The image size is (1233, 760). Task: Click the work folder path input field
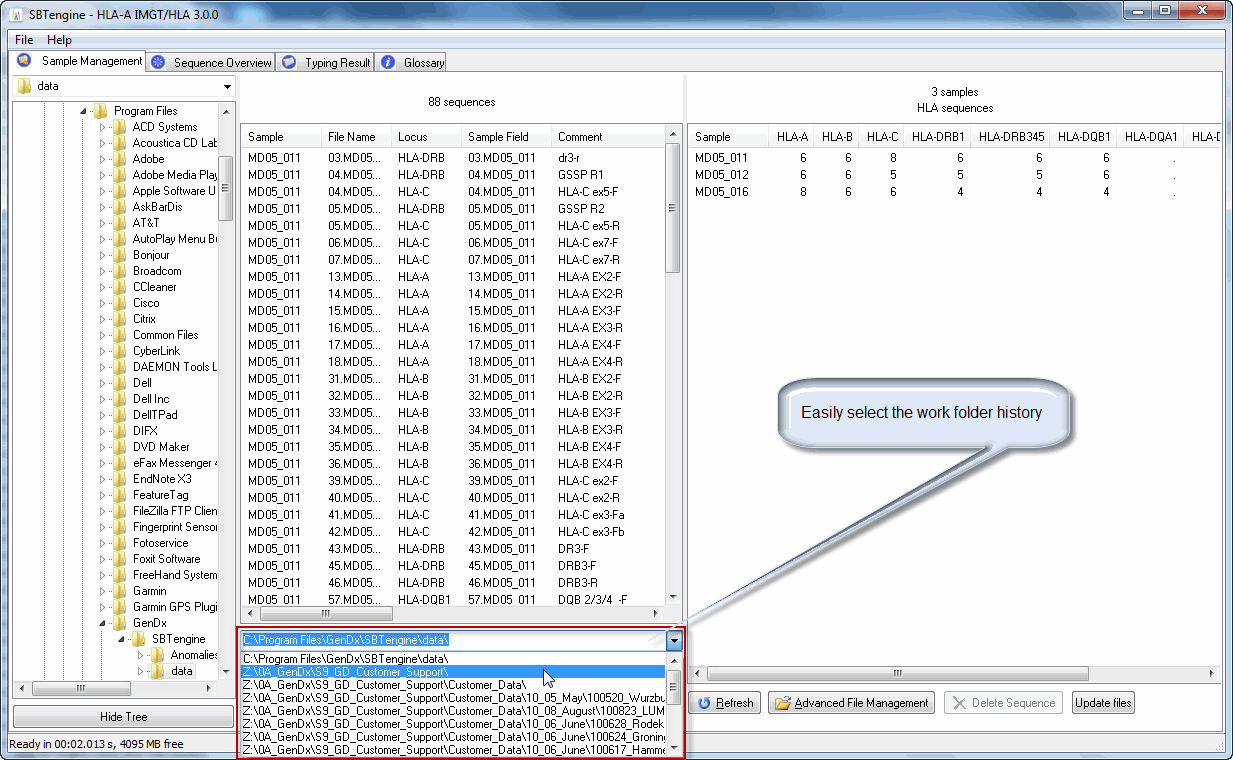[454, 640]
